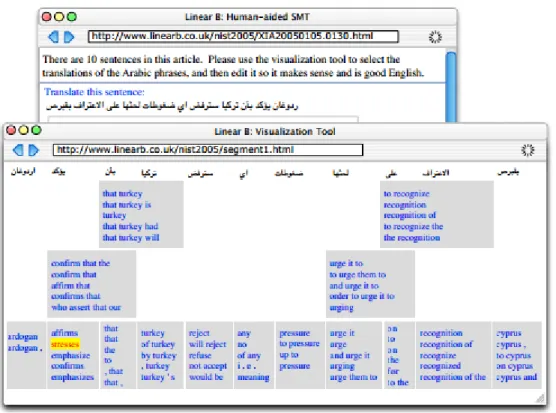
Task: Select the highlighted word 'stresses'
Action: click(x=65, y=344)
